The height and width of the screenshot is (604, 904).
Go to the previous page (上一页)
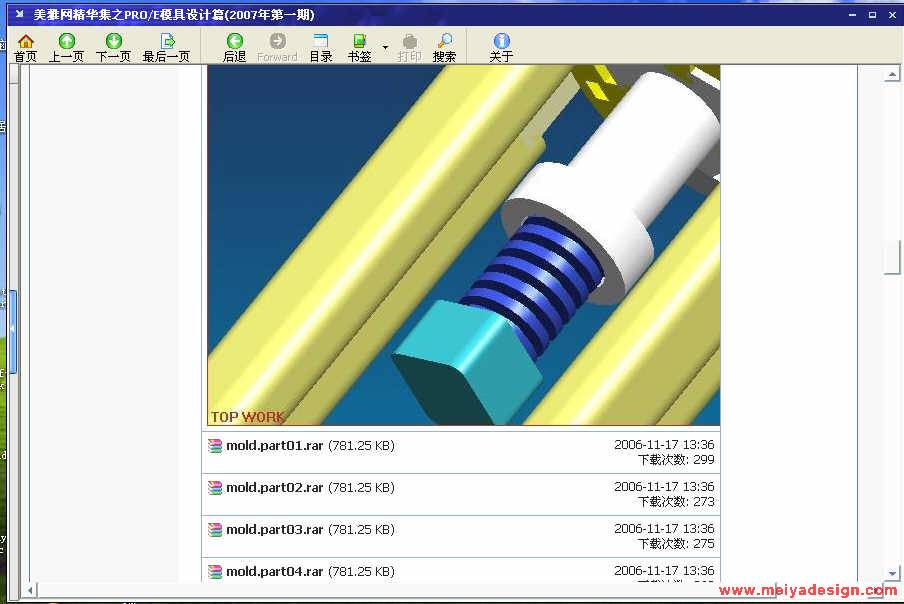point(66,47)
